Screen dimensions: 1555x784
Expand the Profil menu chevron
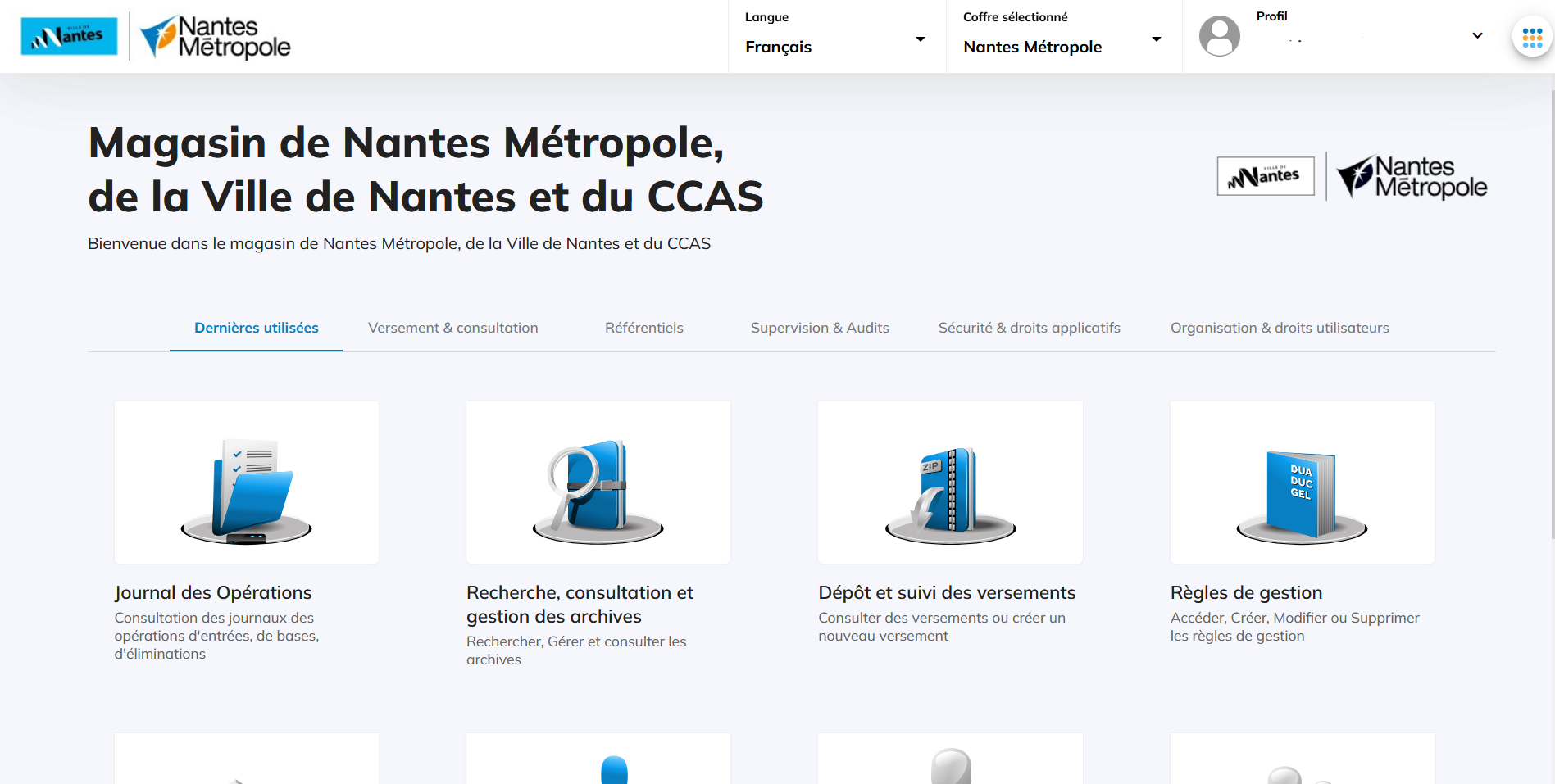pos(1477,36)
